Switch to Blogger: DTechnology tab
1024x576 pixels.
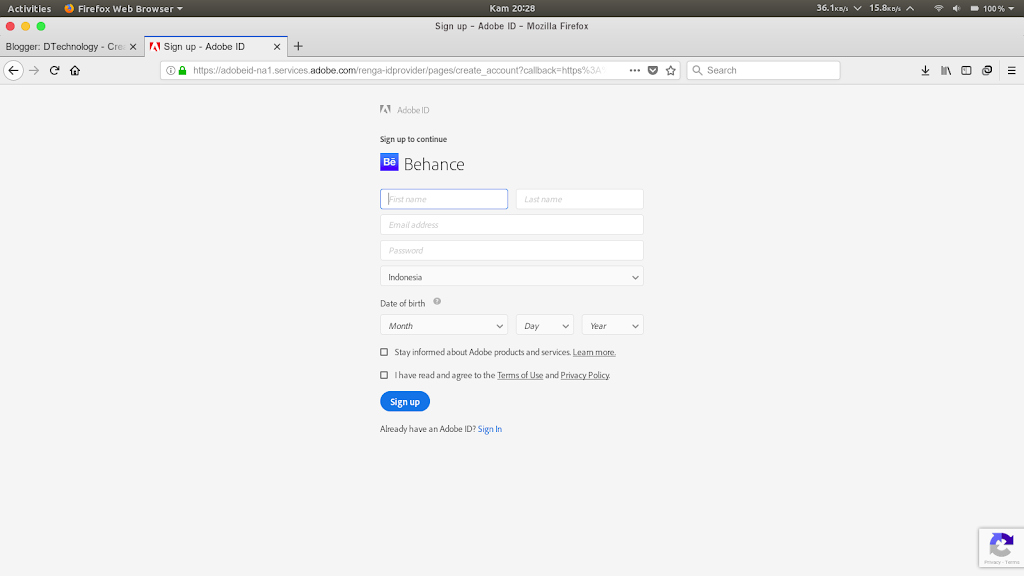66,46
